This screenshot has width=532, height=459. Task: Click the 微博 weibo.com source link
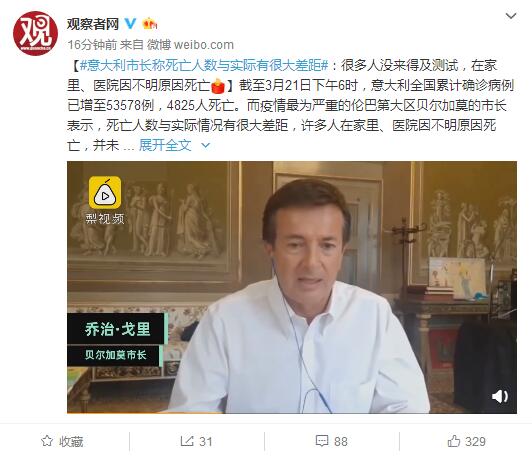[x=190, y=45]
